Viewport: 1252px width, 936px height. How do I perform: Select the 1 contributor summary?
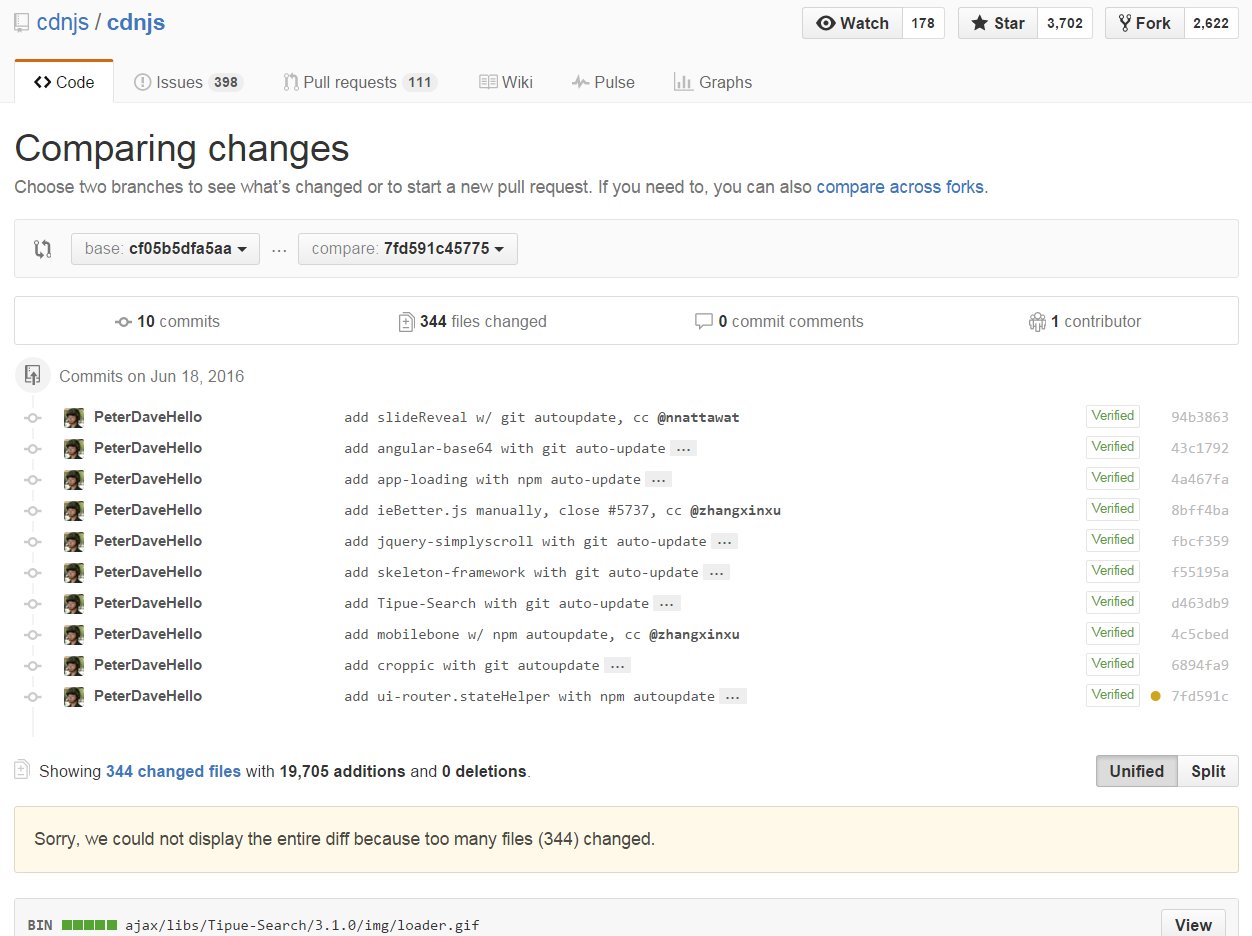coord(1085,322)
